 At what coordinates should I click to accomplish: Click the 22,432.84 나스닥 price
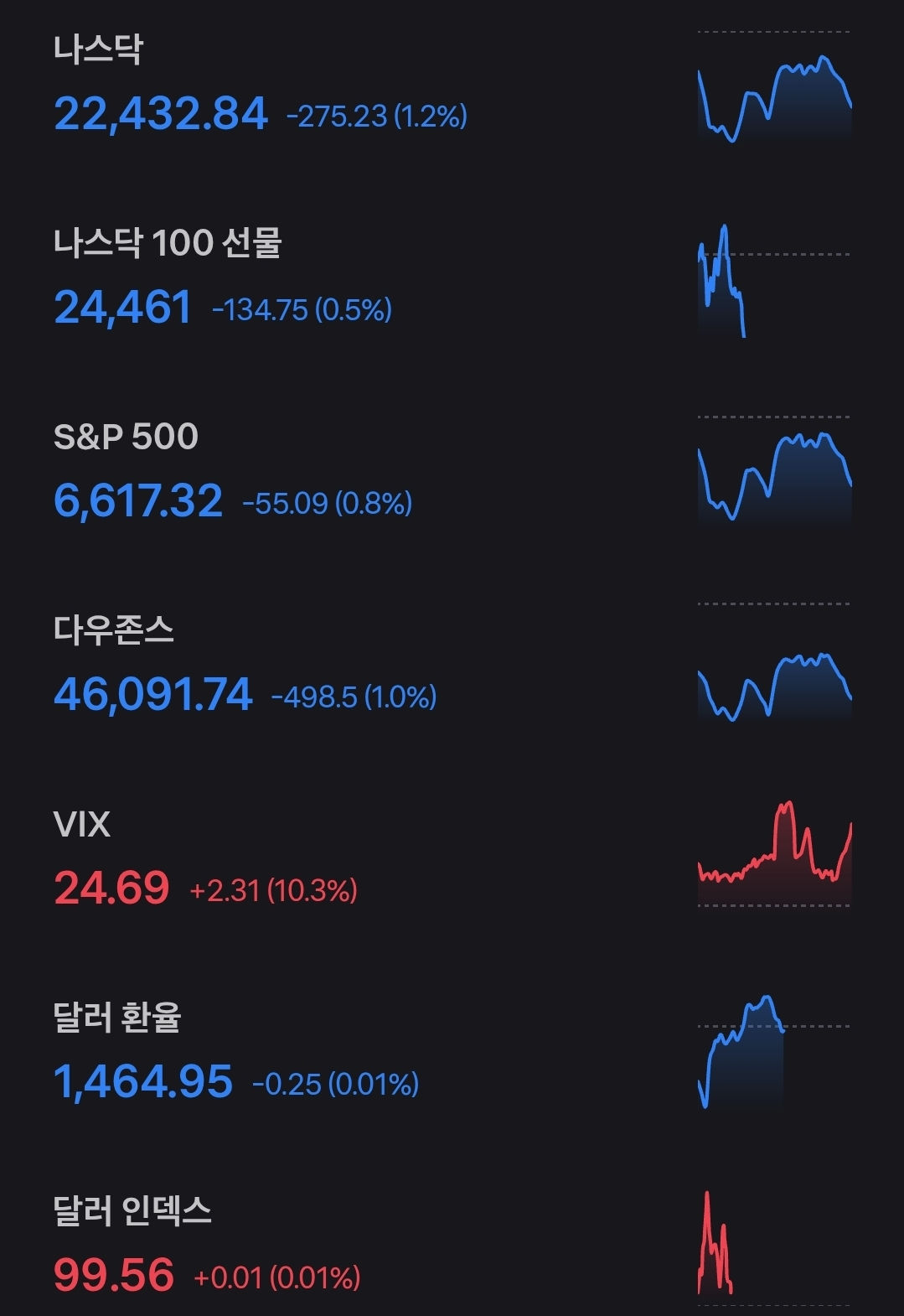[161, 113]
